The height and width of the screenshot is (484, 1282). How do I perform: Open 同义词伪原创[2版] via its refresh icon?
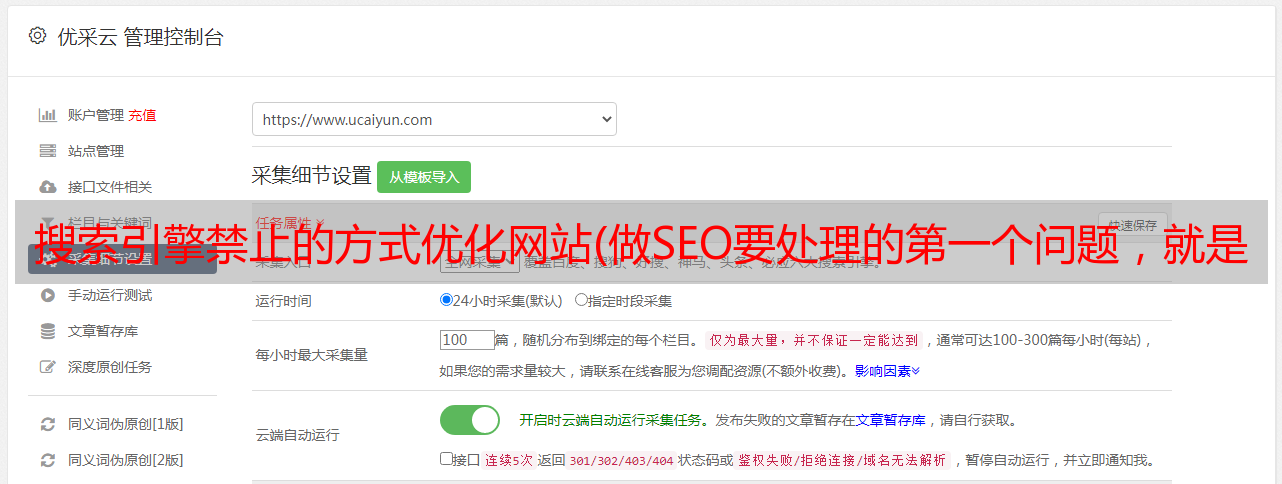pos(47,460)
